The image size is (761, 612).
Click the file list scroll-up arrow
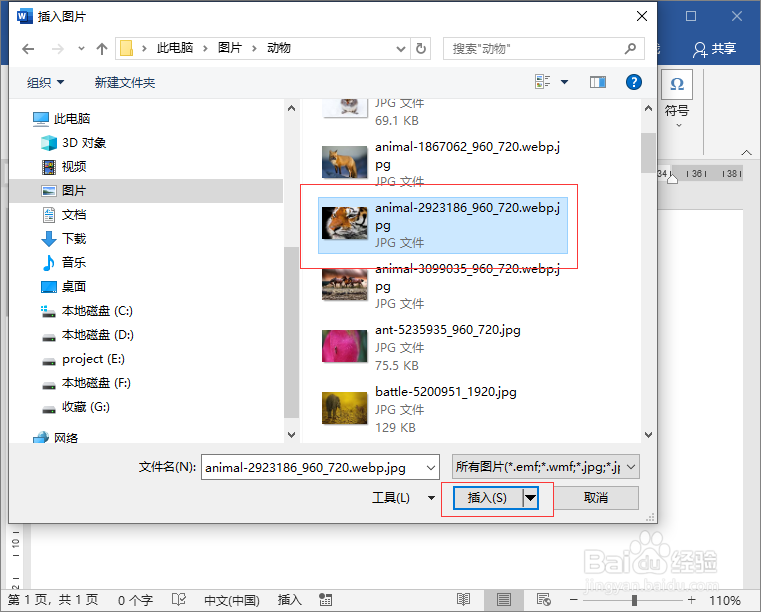click(x=648, y=108)
